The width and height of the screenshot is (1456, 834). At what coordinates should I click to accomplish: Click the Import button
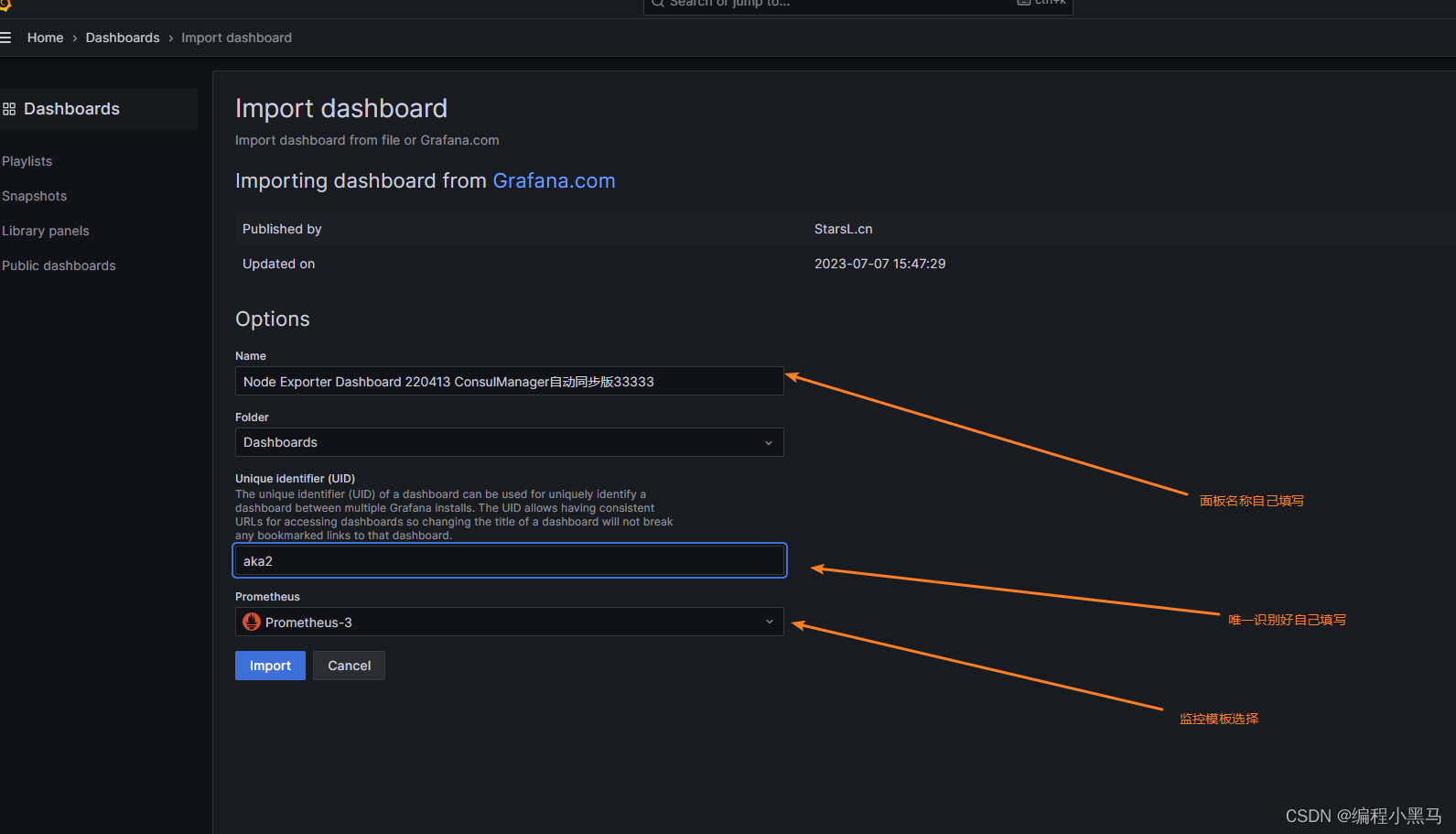pos(270,666)
